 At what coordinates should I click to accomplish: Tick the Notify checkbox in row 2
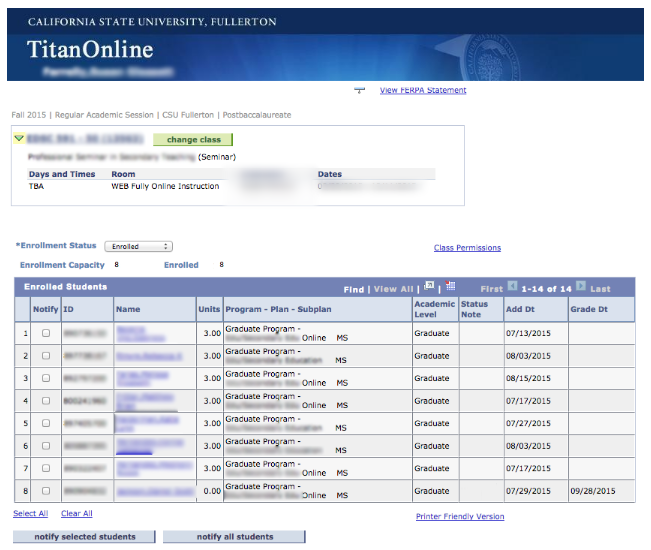(x=46, y=356)
